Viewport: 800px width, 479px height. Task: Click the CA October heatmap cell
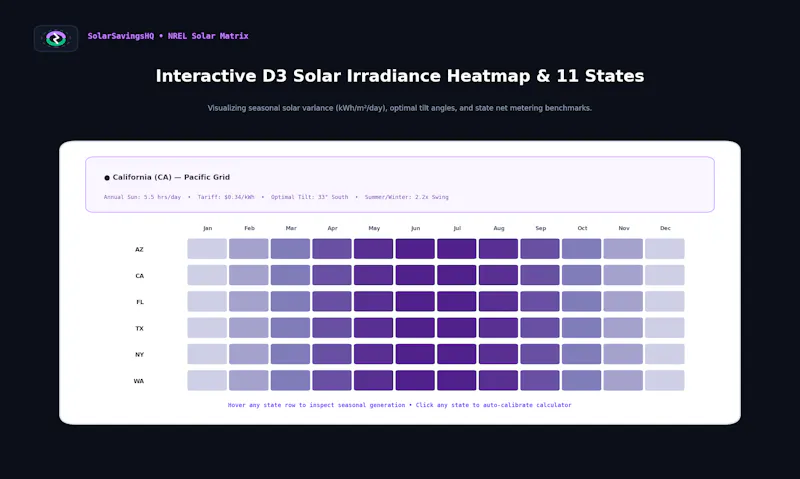(x=582, y=275)
